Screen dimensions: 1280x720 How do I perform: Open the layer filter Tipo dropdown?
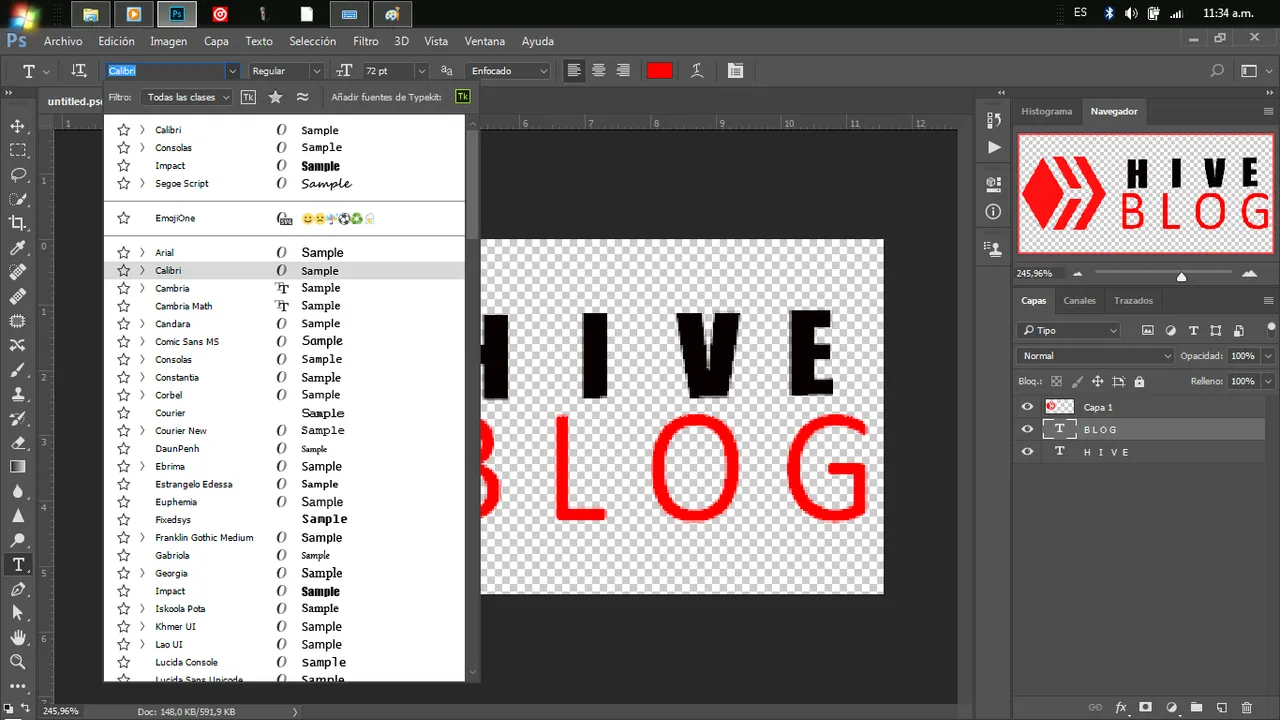point(1068,330)
